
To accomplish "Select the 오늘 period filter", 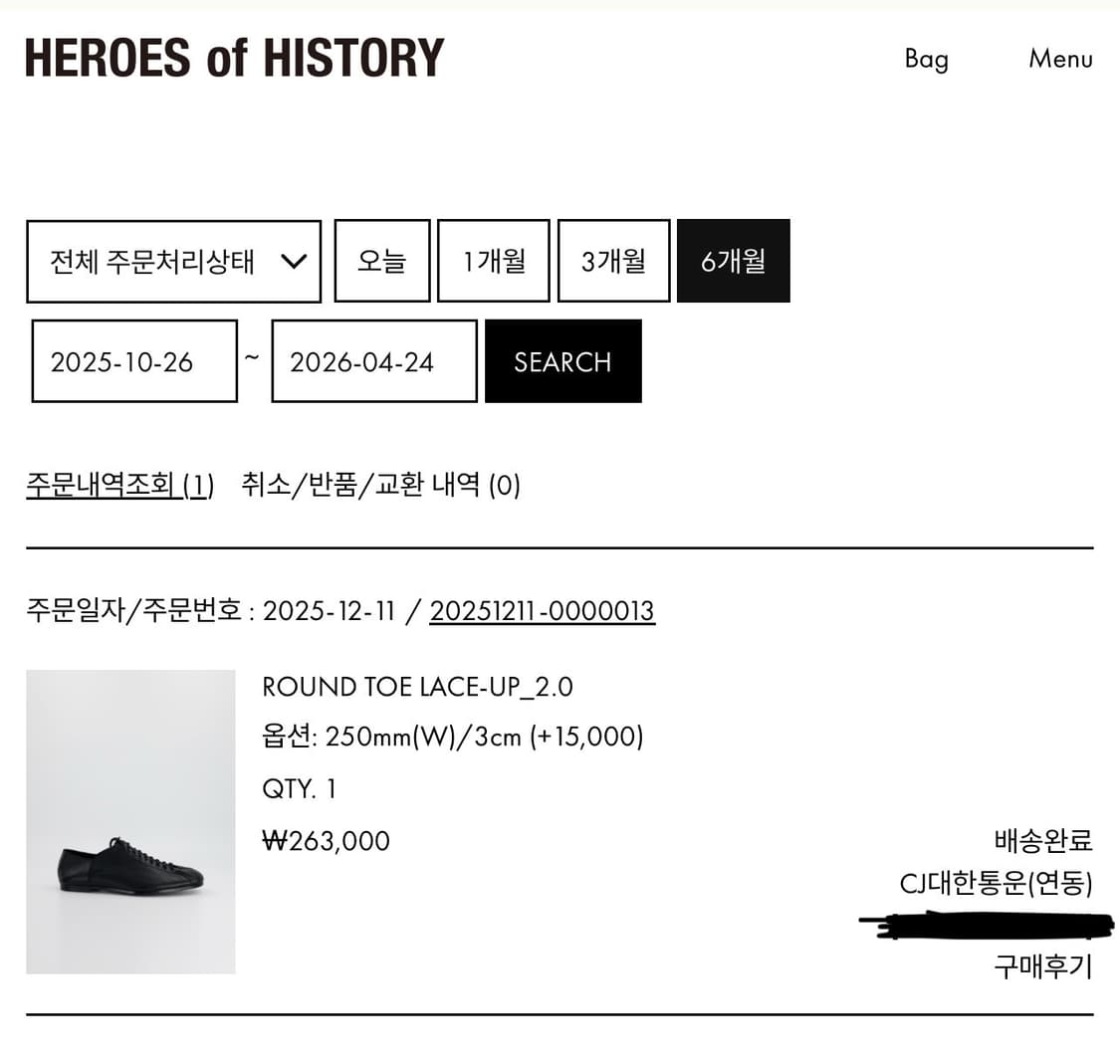I will [382, 262].
